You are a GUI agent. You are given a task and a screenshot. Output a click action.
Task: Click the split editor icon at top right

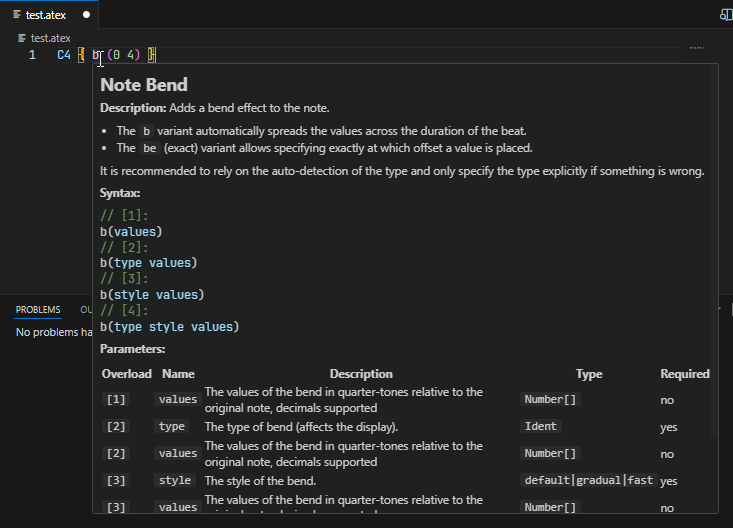coord(727,15)
